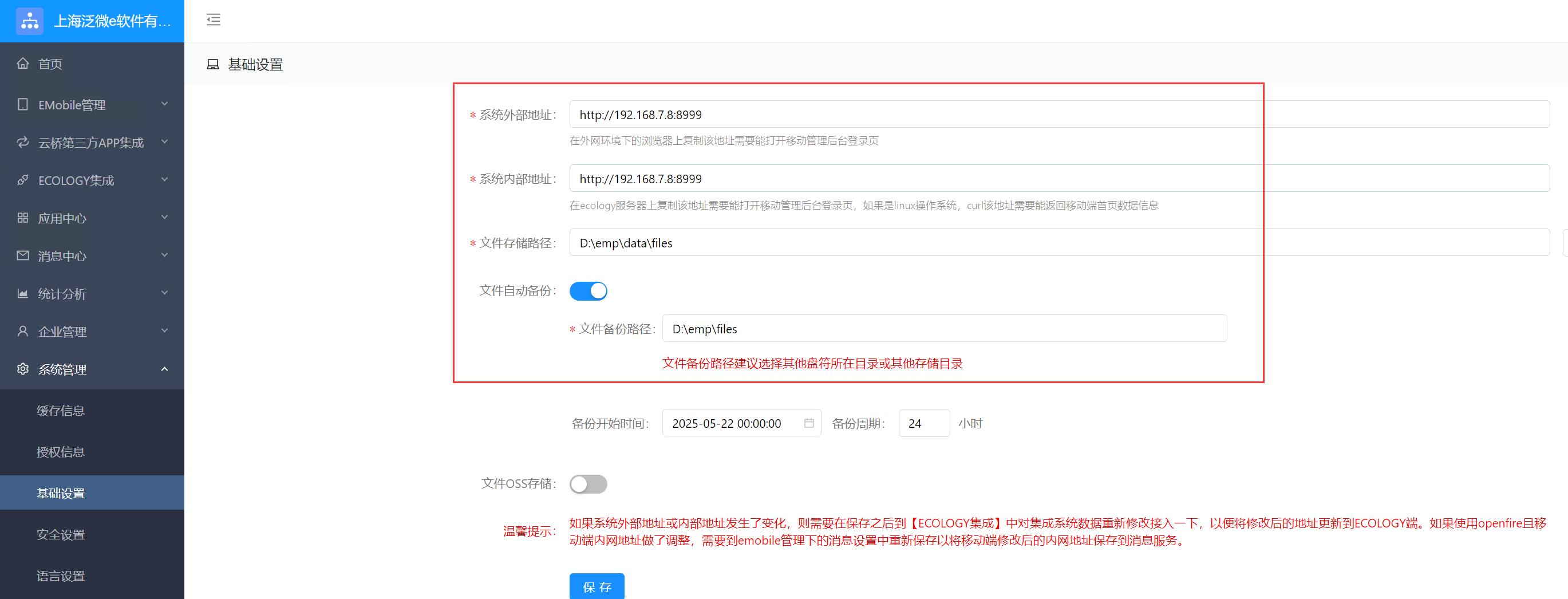Click into 文件备份路径 input field
Image resolution: width=1568 pixels, height=599 pixels.
tap(944, 329)
